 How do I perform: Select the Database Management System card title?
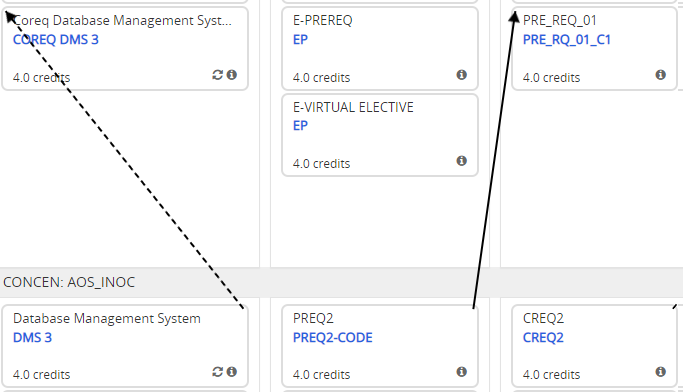(107, 318)
